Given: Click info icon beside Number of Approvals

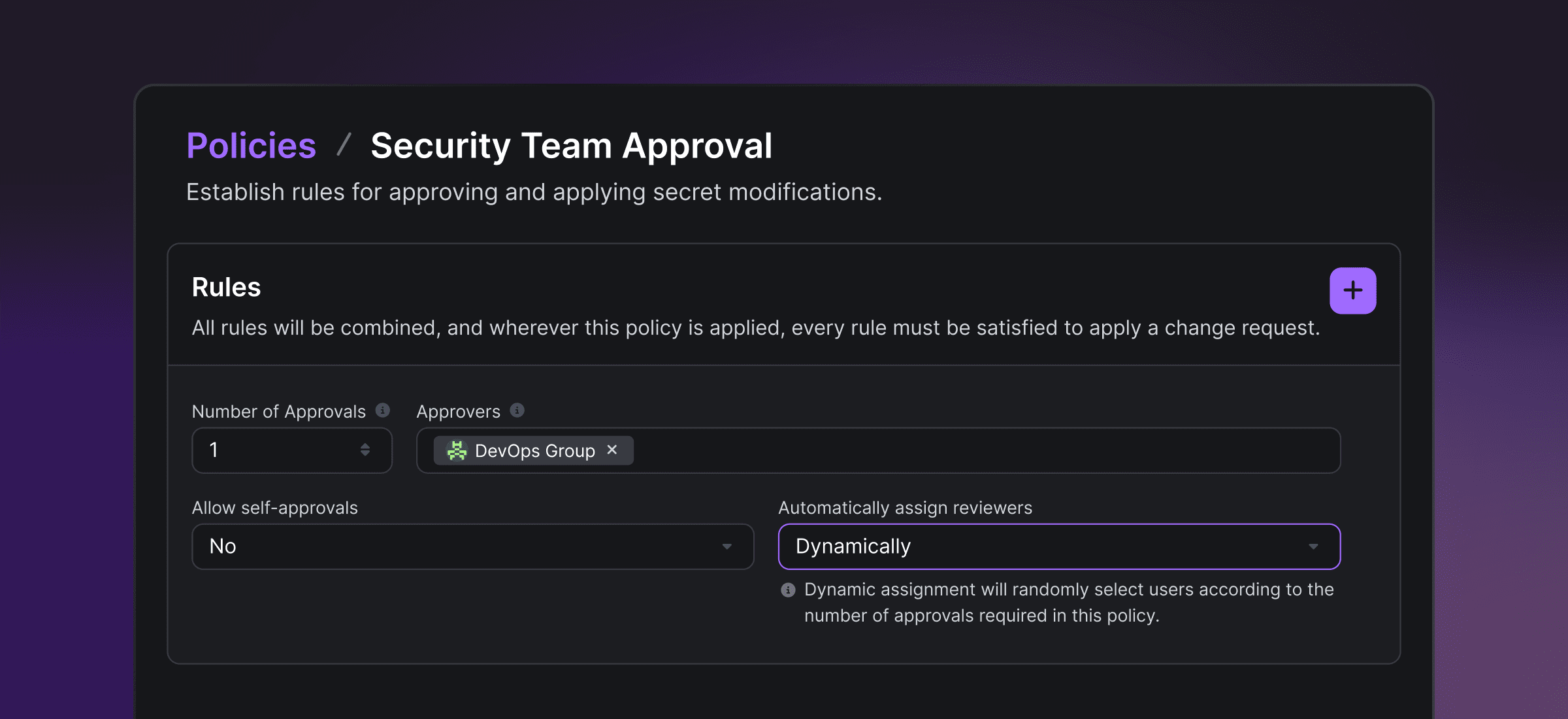Looking at the screenshot, I should [x=383, y=410].
